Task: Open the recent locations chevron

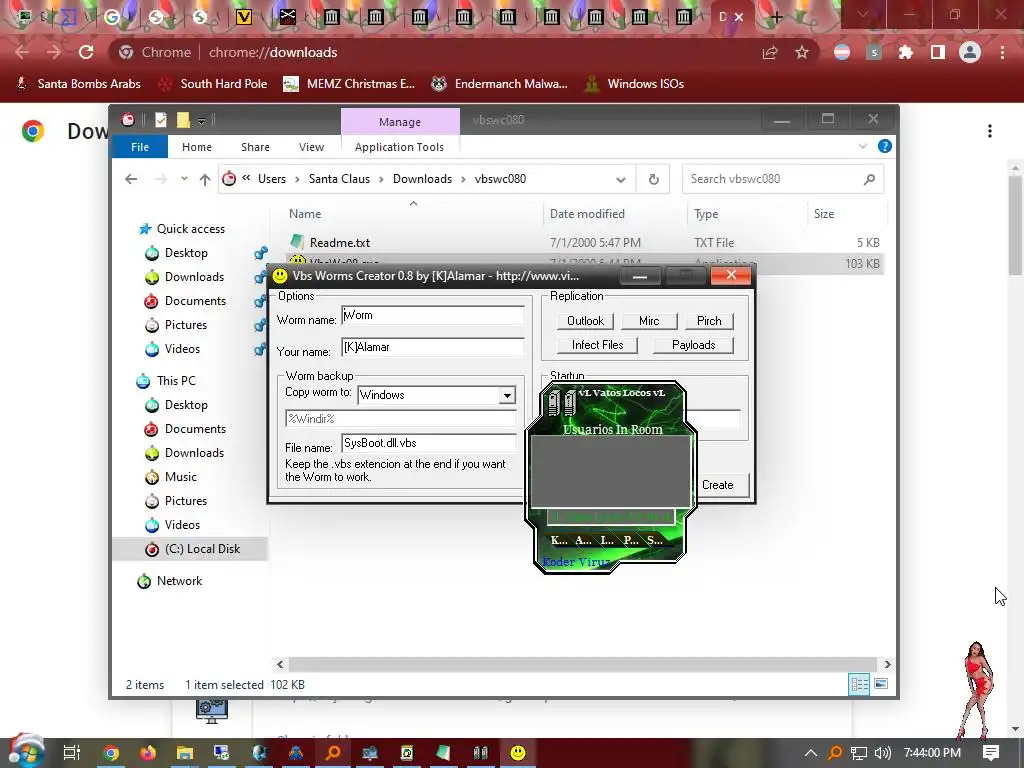Action: 184,179
